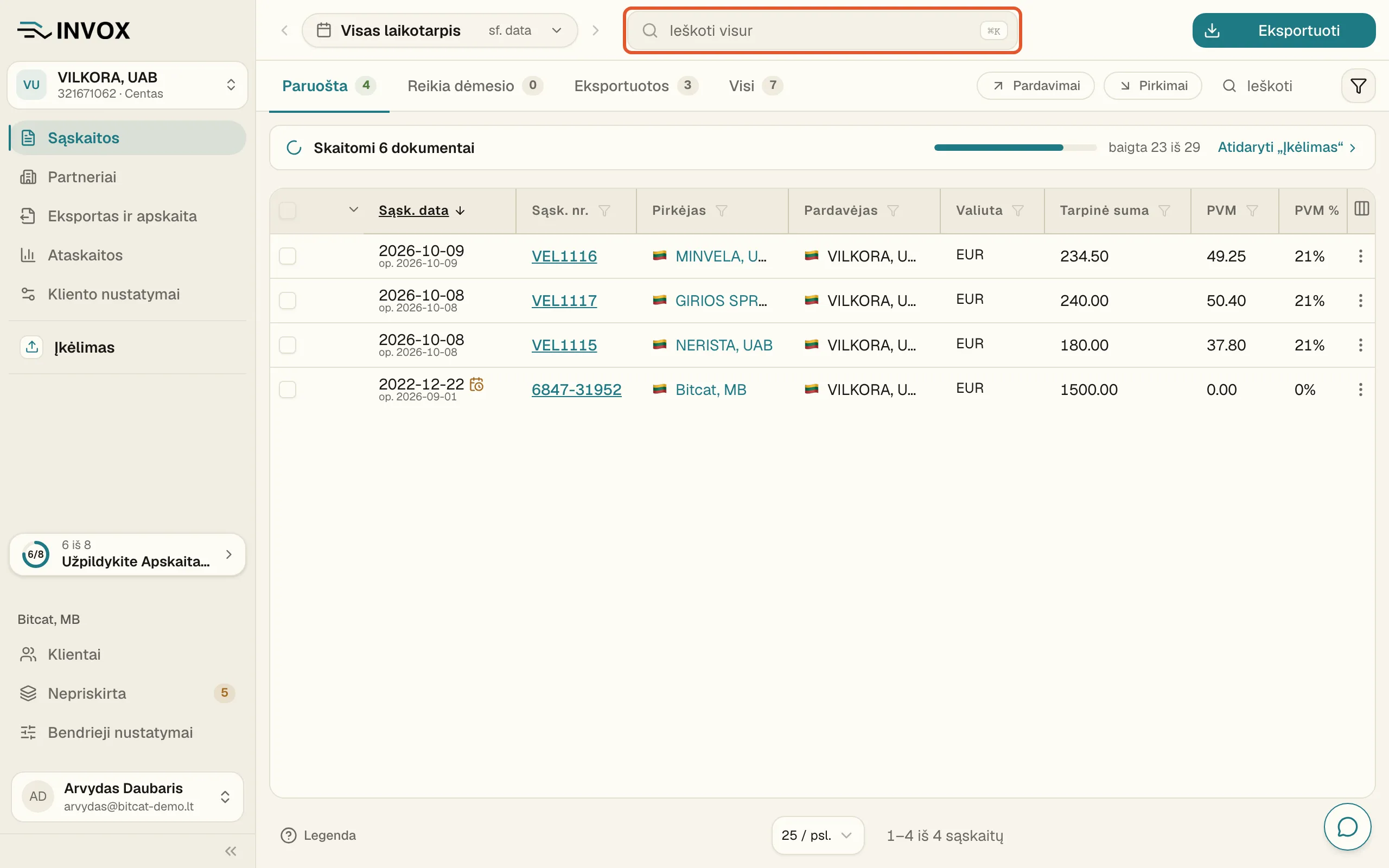Click the Eksportuoti button

[x=1284, y=30]
